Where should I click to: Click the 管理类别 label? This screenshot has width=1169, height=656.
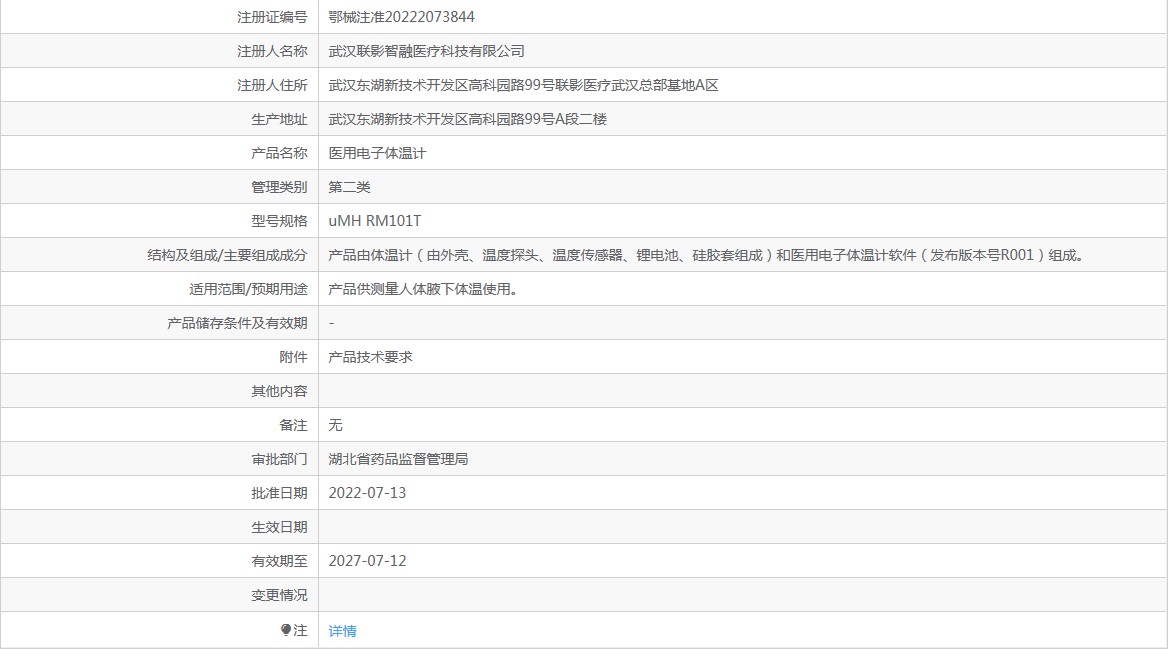coord(279,187)
